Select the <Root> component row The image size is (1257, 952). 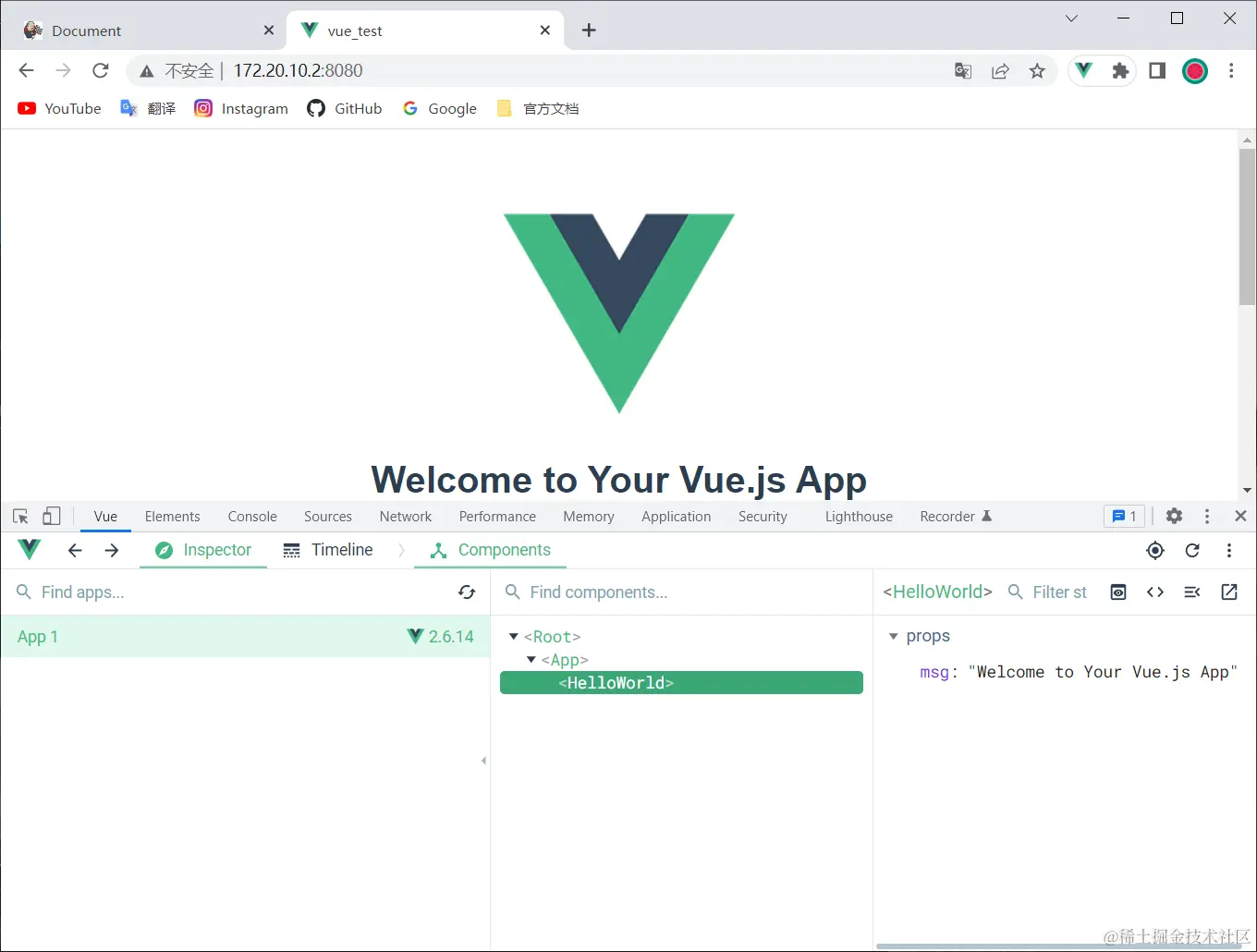pyautogui.click(x=681, y=636)
